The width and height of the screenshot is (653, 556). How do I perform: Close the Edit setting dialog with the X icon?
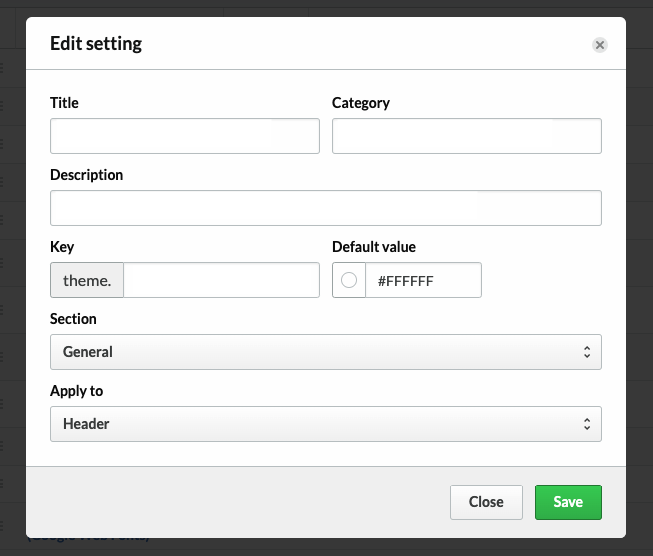600,45
